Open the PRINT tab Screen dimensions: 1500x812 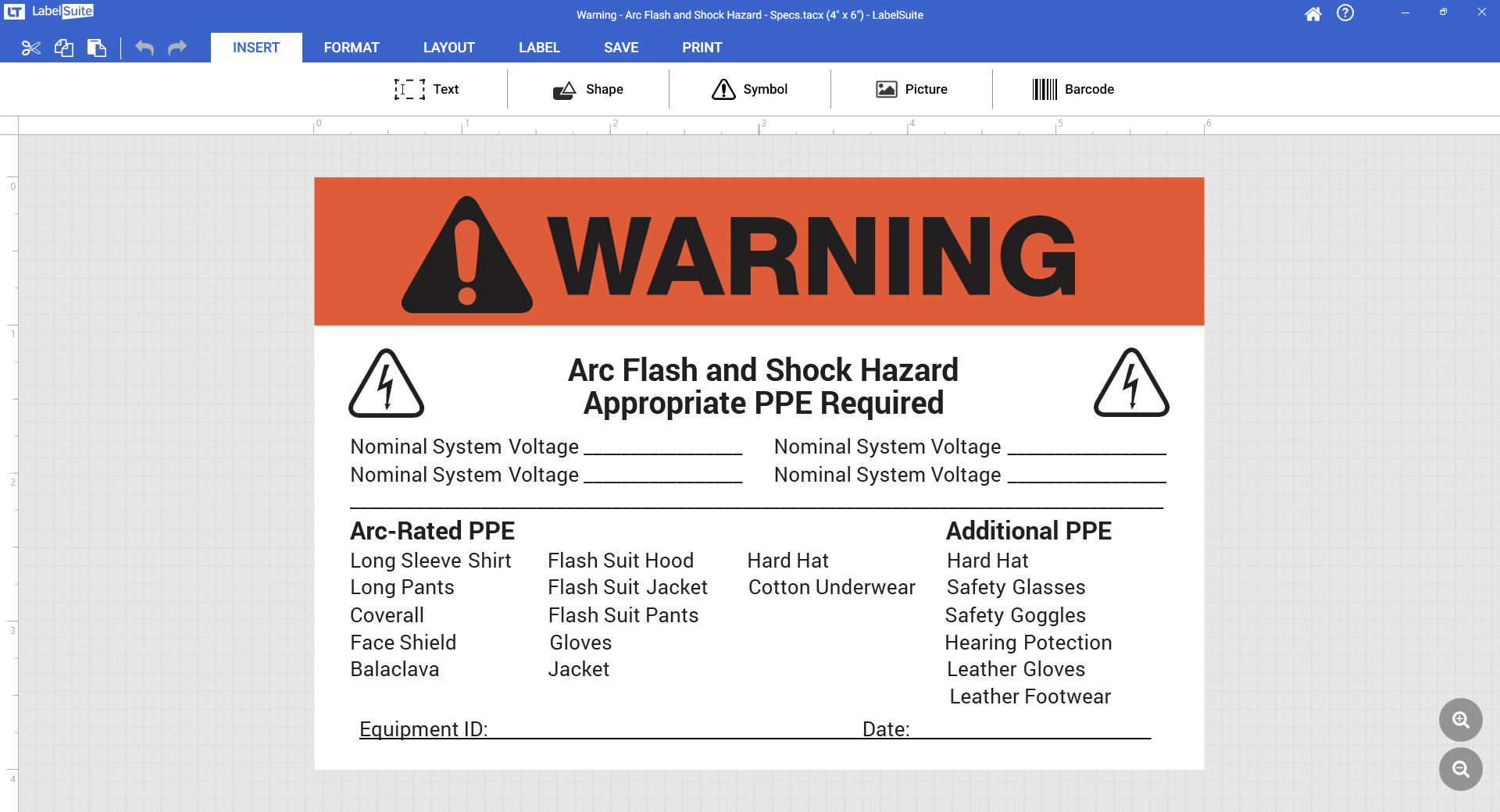702,48
